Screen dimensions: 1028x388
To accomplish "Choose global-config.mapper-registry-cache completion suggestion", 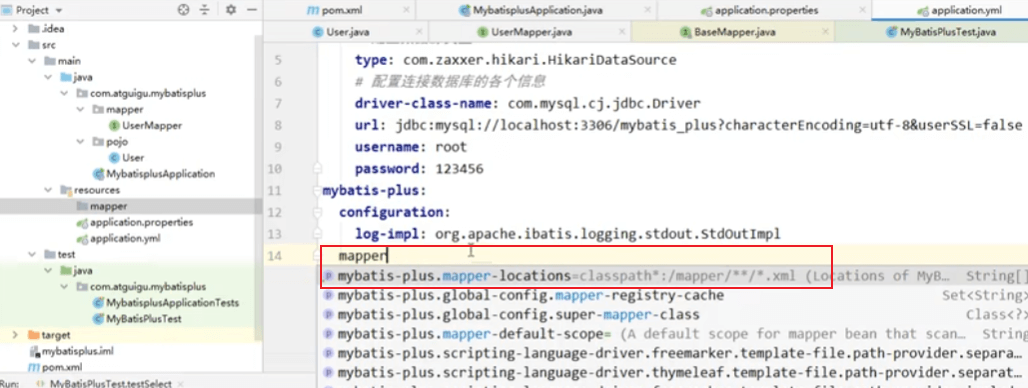I will point(673,296).
